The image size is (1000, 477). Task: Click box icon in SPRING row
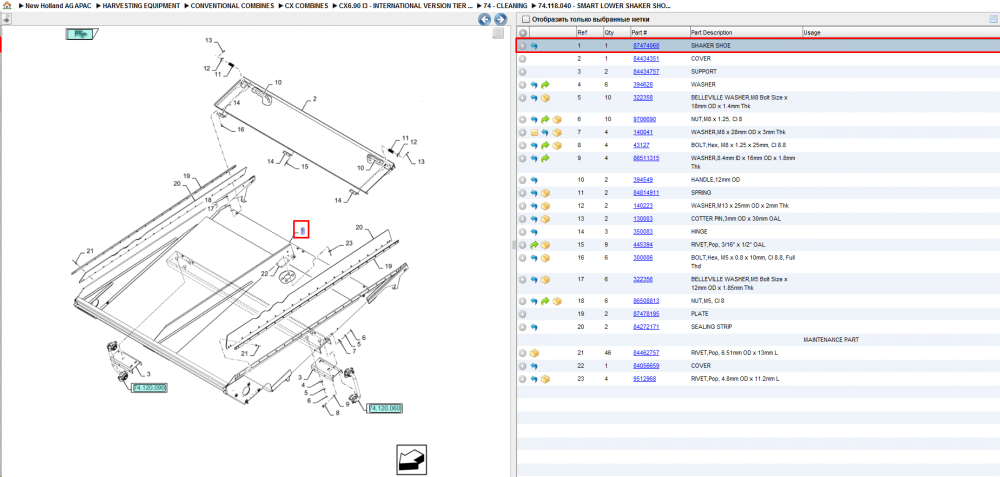click(545, 193)
